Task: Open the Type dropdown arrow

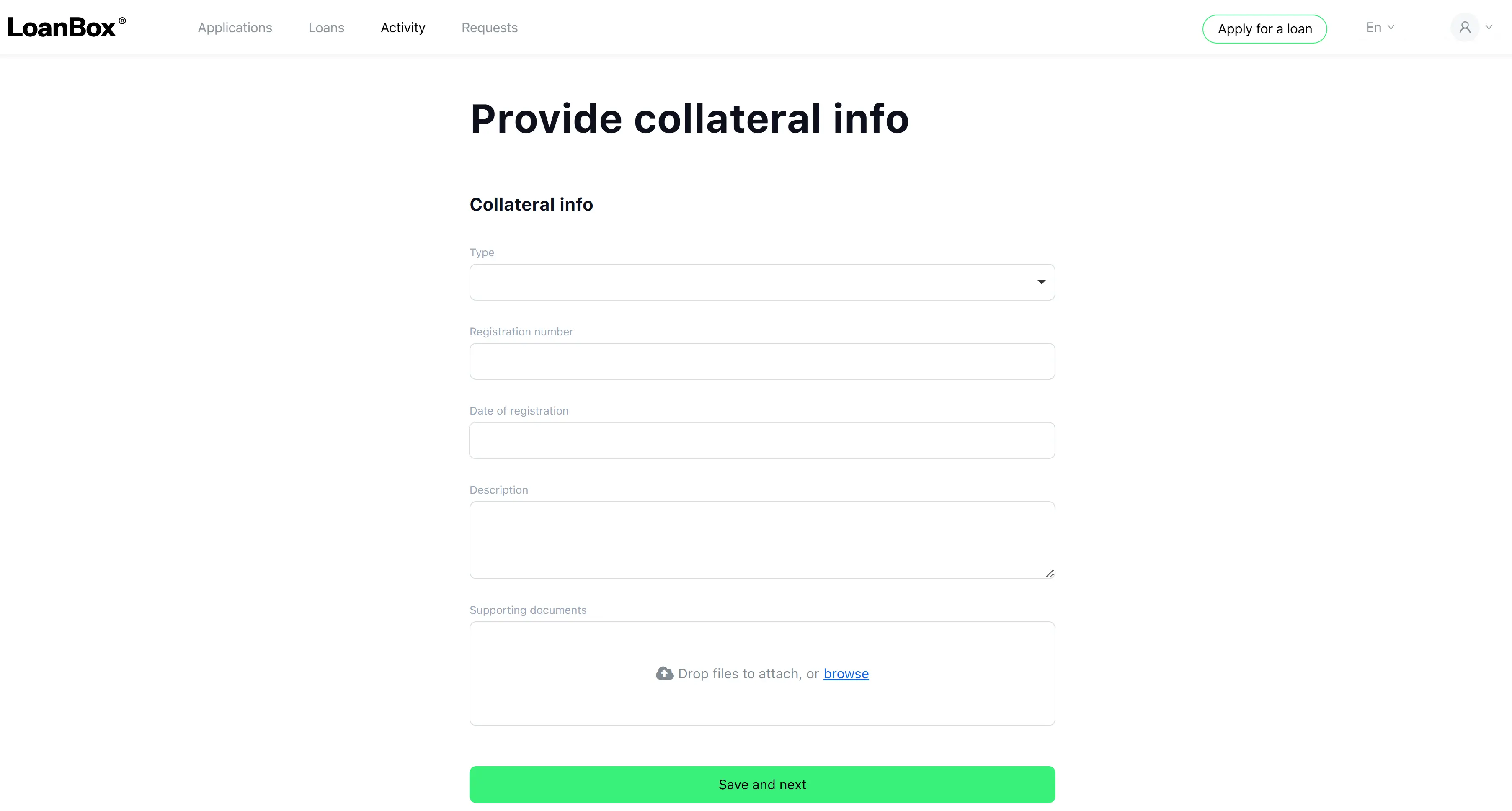Action: tap(1041, 282)
